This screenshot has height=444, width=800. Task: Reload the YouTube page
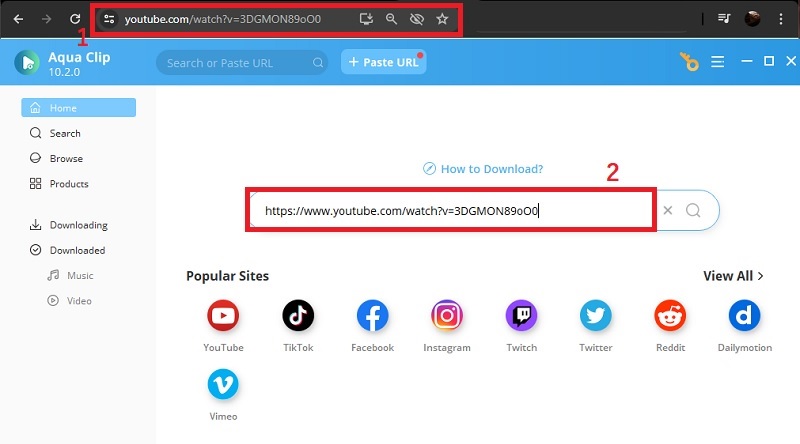tap(75, 19)
